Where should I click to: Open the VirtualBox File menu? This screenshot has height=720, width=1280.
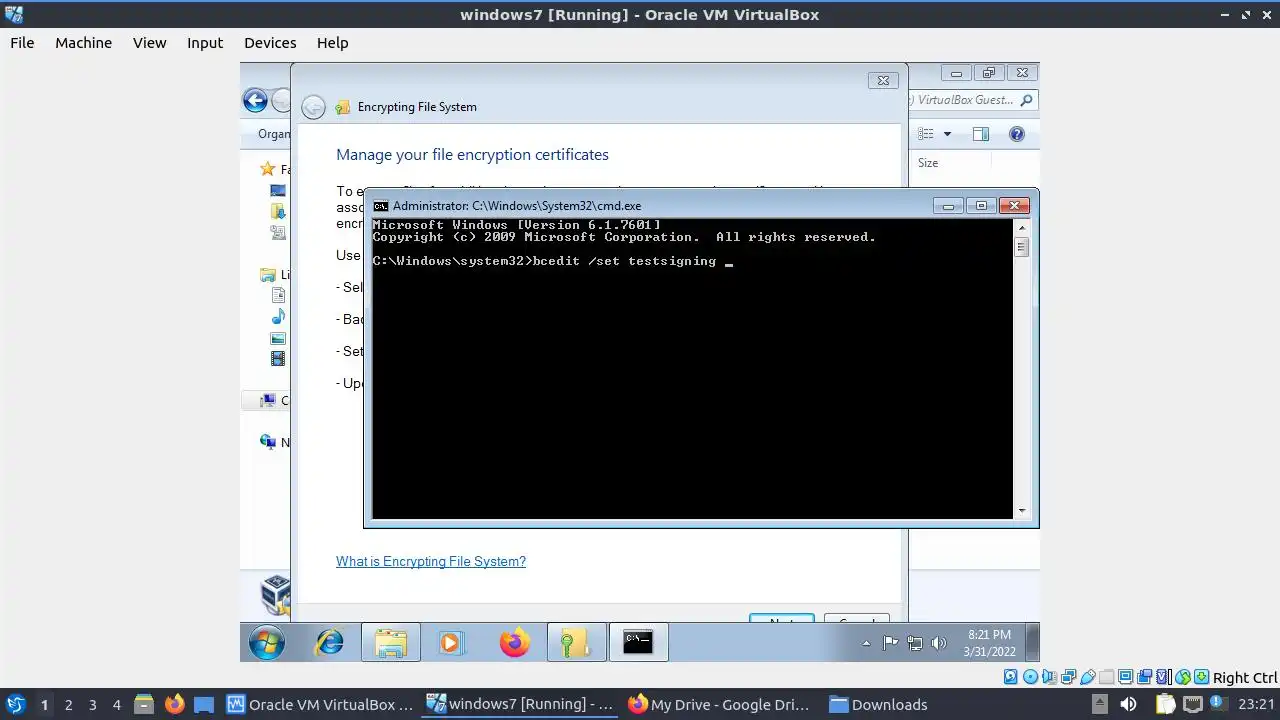pos(22,42)
